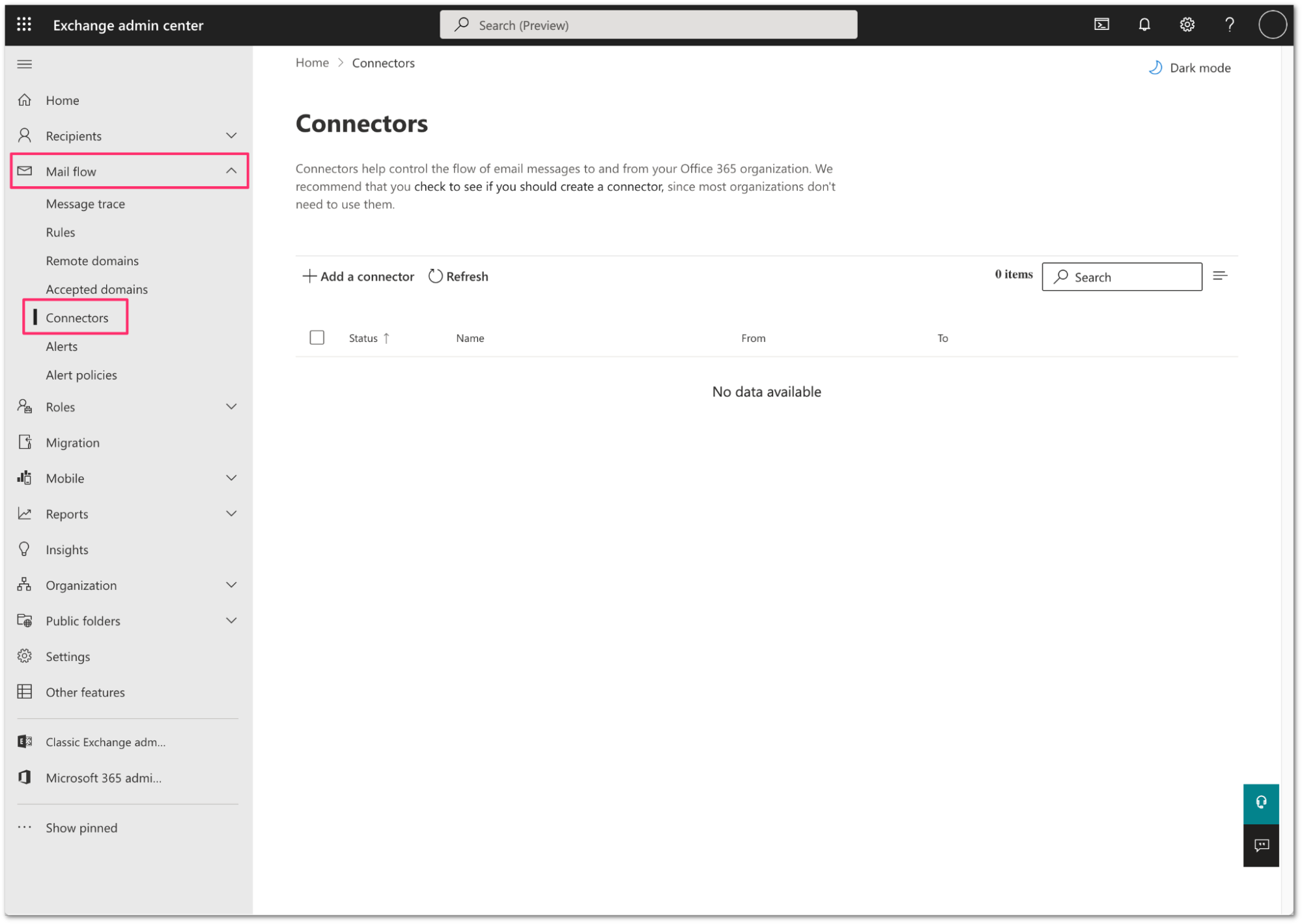Screen dimensions: 1302x924
Task: Open 'check to see if you should create a connector' link
Action: click(538, 187)
